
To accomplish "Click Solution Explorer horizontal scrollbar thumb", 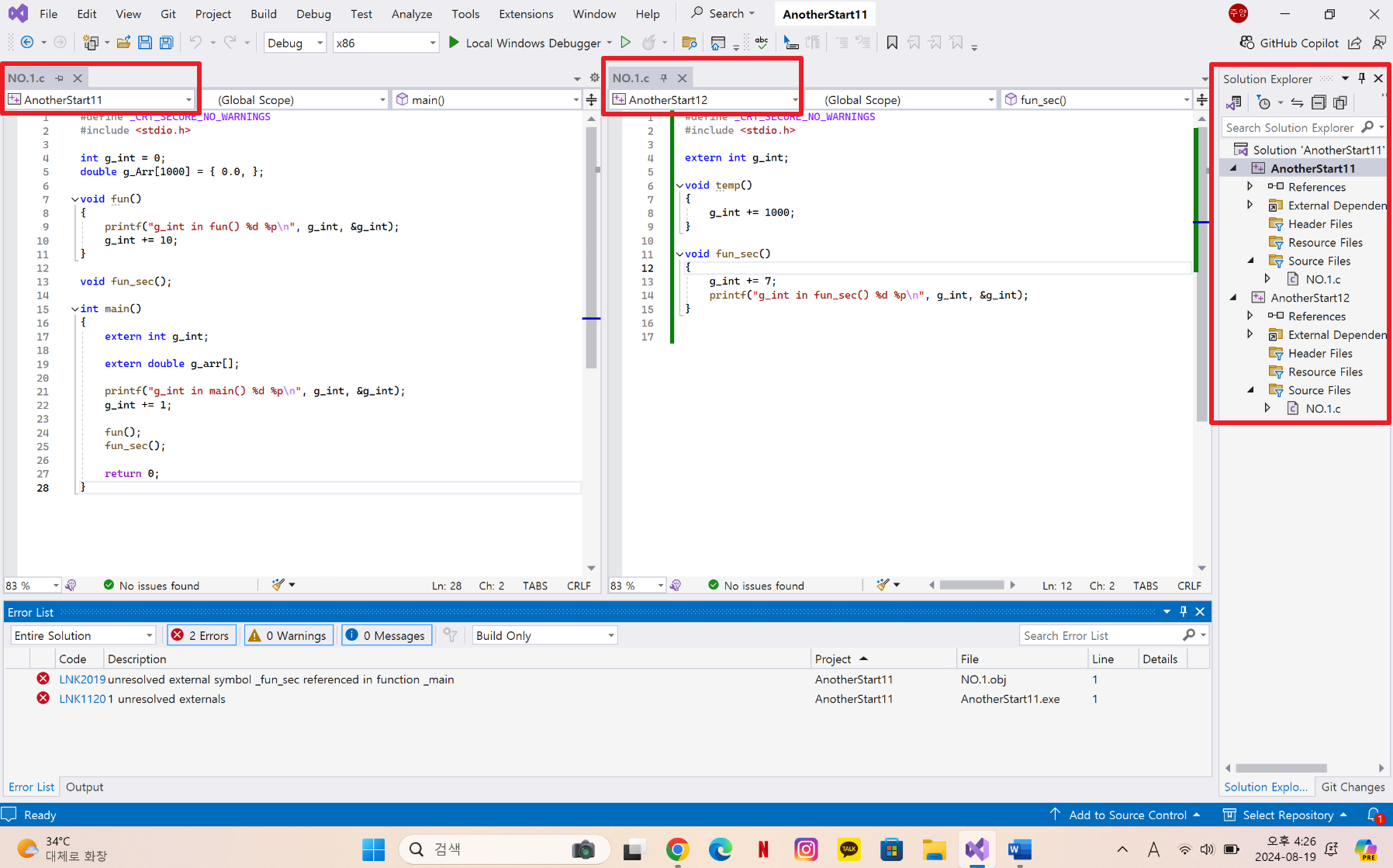I will 1281,768.
